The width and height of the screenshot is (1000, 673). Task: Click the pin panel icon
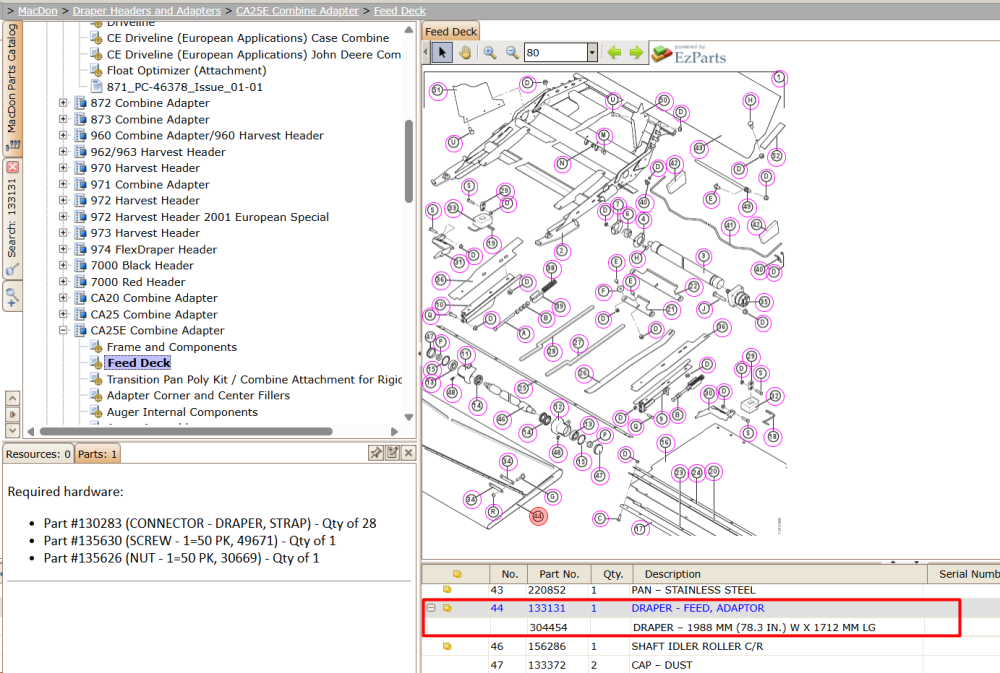pyautogui.click(x=376, y=453)
